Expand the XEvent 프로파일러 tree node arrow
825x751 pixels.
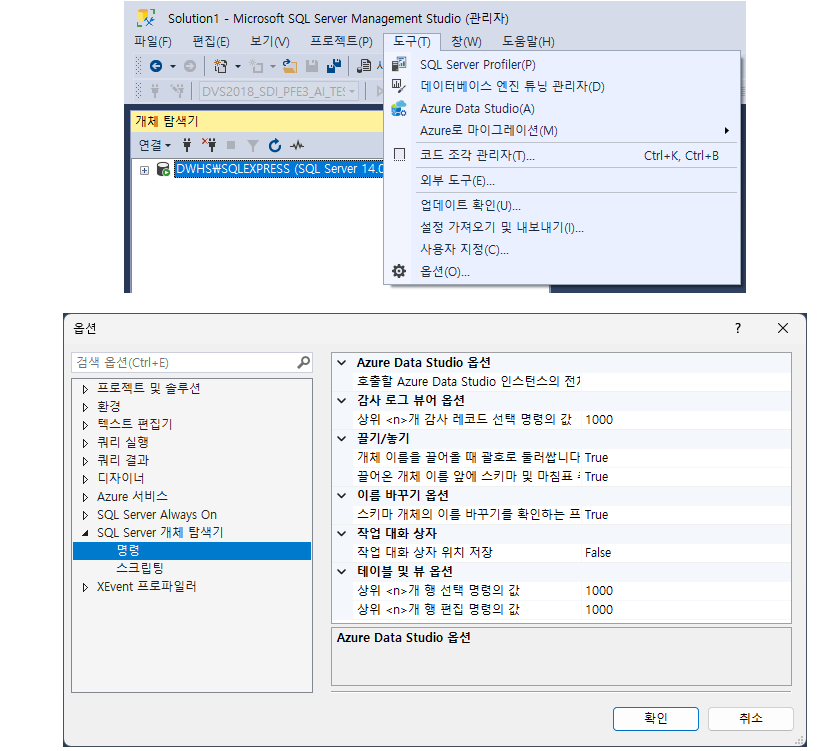click(85, 587)
